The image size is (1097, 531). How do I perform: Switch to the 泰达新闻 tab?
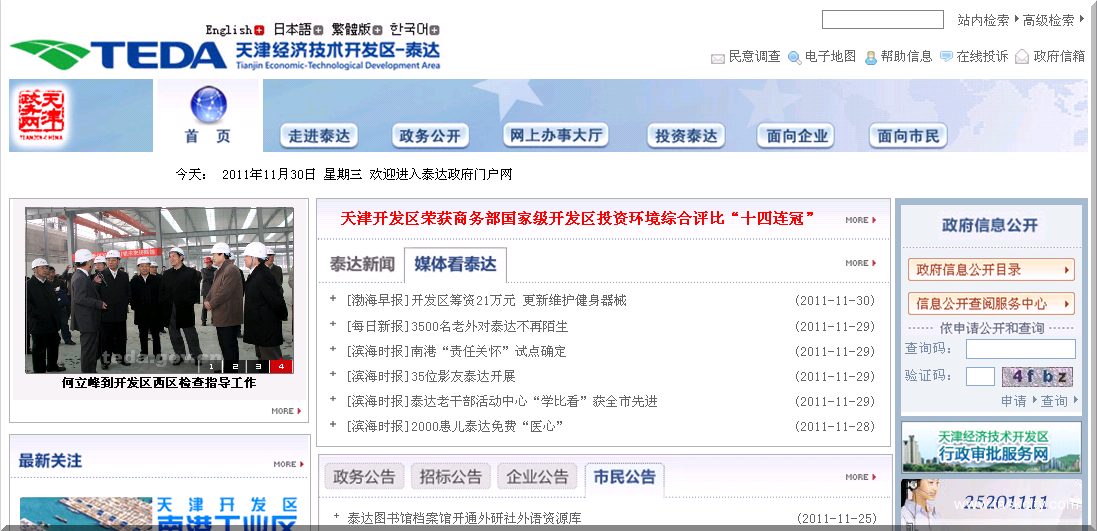(362, 265)
